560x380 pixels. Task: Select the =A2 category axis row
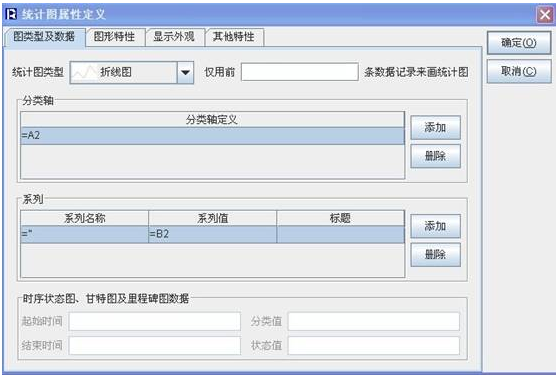(212, 136)
